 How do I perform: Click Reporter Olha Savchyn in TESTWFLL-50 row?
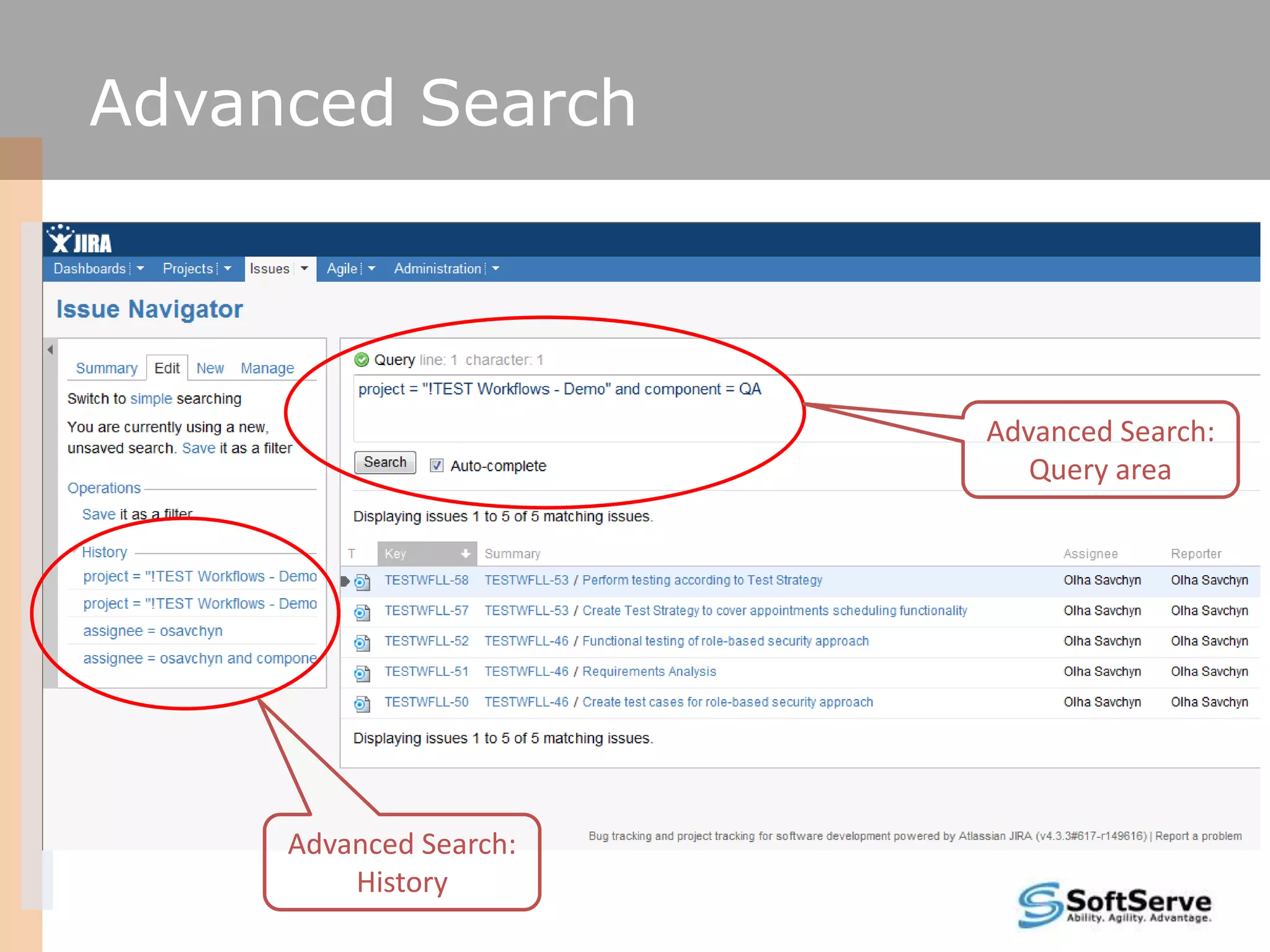tap(1209, 702)
